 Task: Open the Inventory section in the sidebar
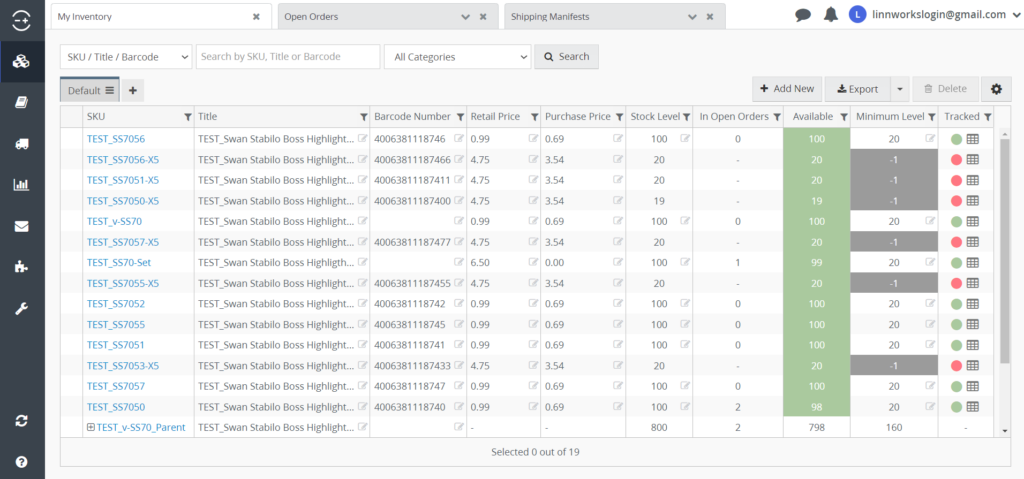pyautogui.click(x=22, y=61)
